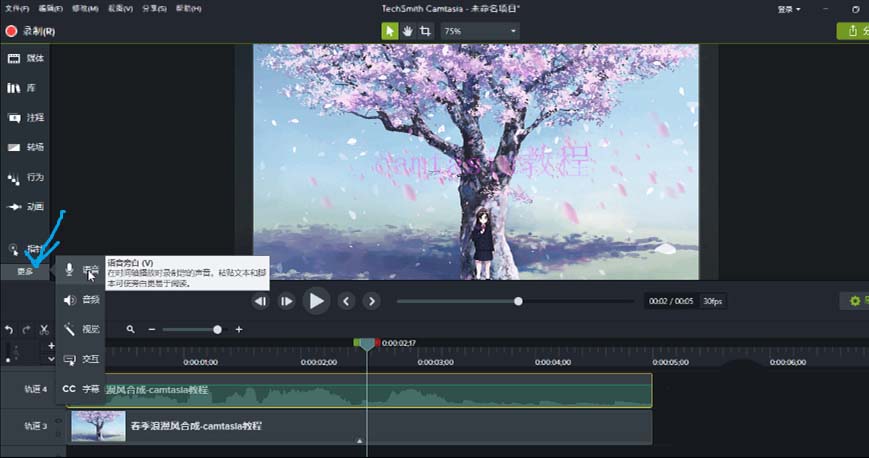This screenshot has width=869, height=458.
Task: Zoom in timeline with plus button
Action: tap(239, 329)
